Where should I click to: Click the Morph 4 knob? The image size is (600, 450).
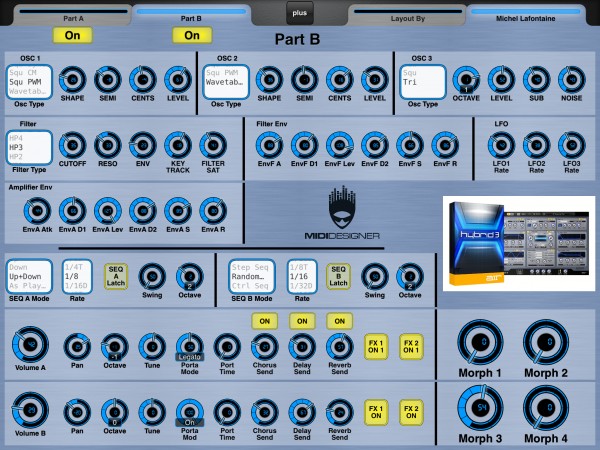click(x=546, y=408)
